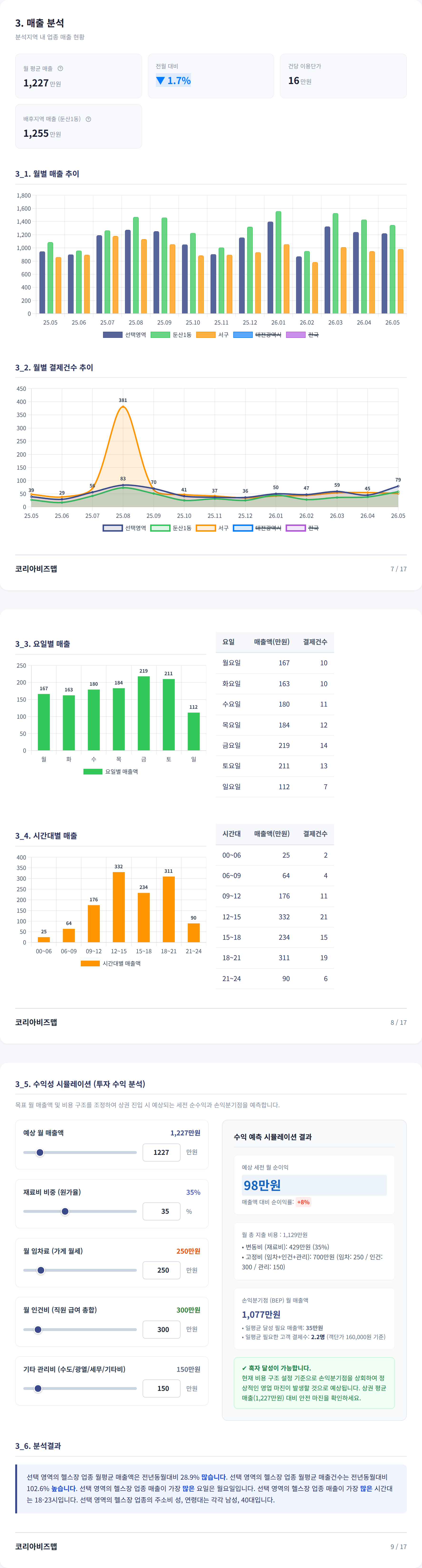Click 월요일 row in 요일 table
Image resolution: width=422 pixels, height=1568 pixels.
[x=275, y=663]
